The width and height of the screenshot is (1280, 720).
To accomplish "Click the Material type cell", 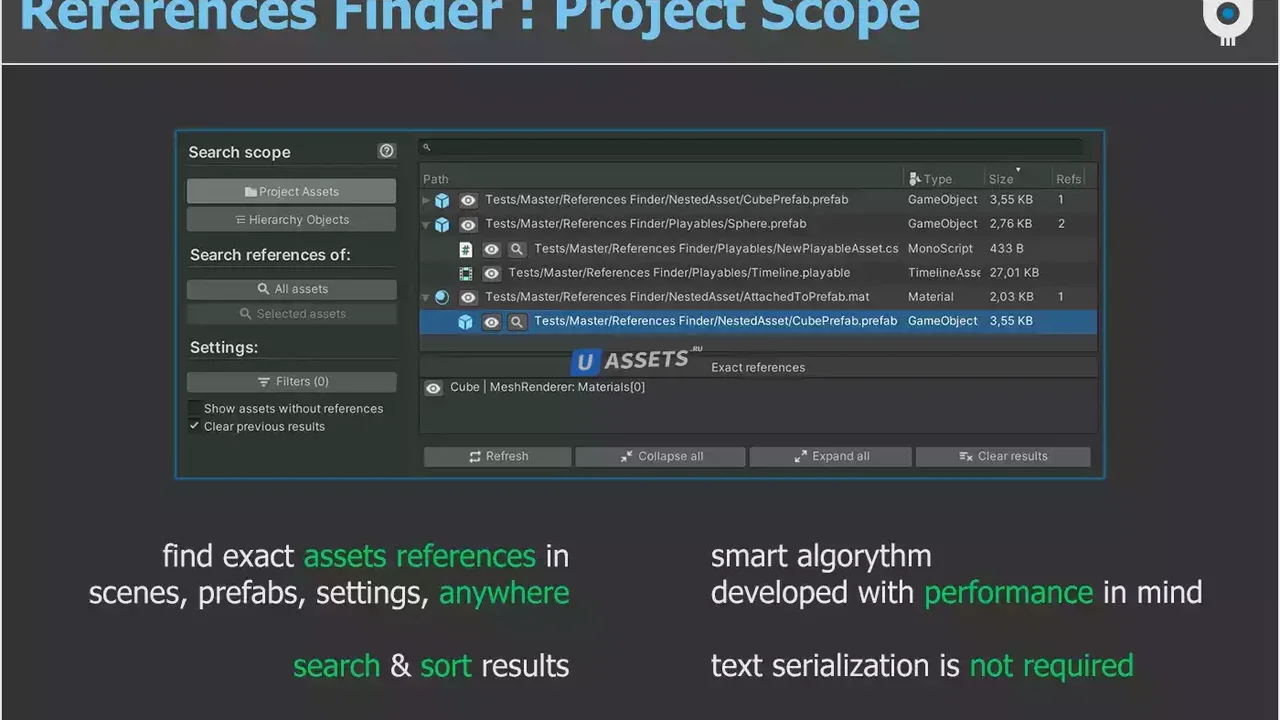I will click(931, 297).
